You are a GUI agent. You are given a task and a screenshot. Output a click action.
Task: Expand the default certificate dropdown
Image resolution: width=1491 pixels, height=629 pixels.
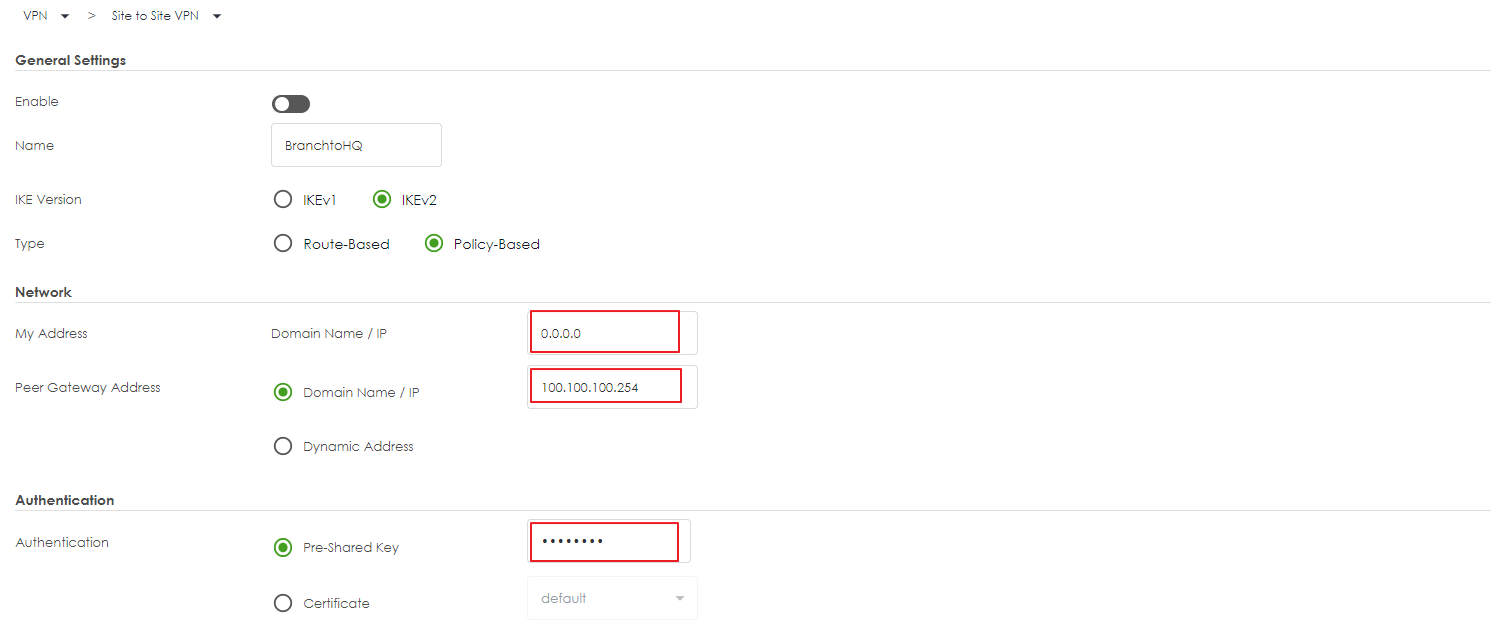tap(612, 598)
